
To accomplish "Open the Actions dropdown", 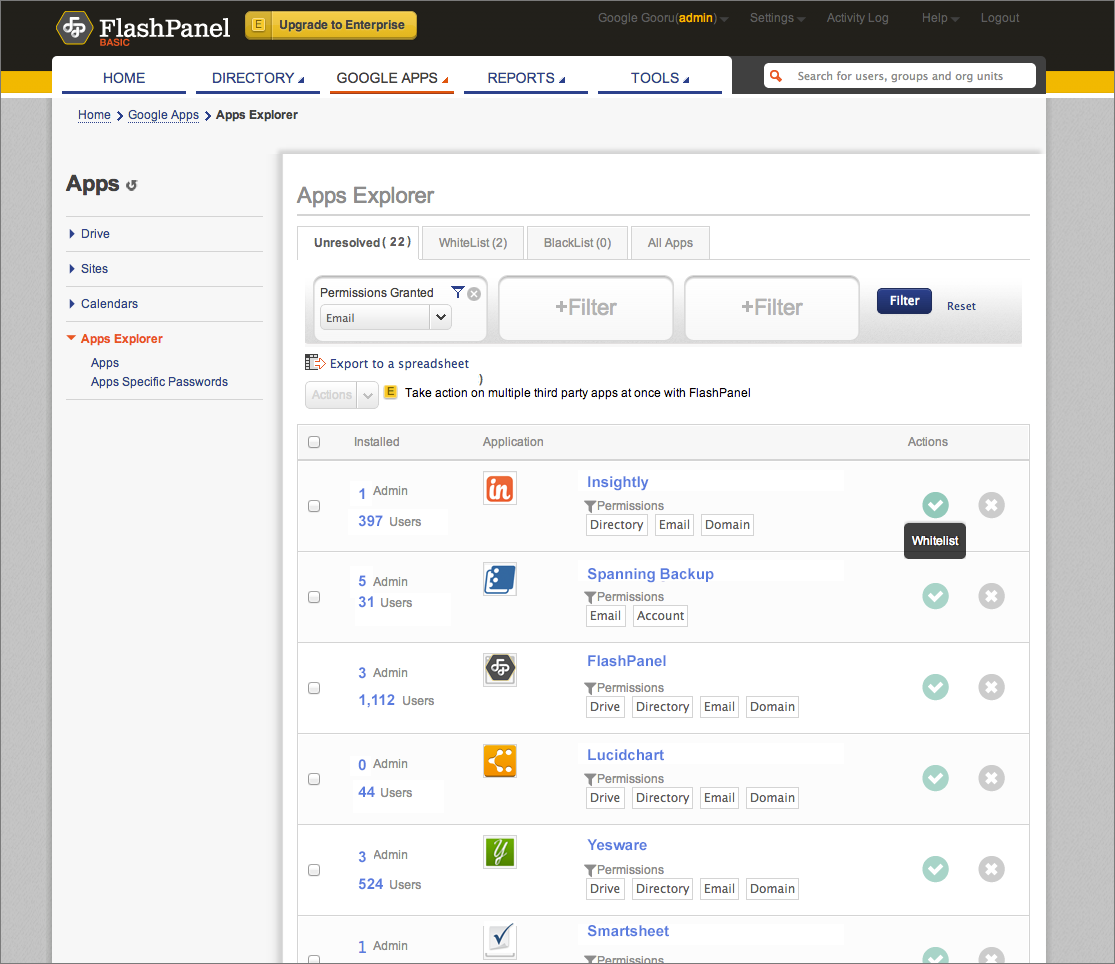I will click(341, 395).
